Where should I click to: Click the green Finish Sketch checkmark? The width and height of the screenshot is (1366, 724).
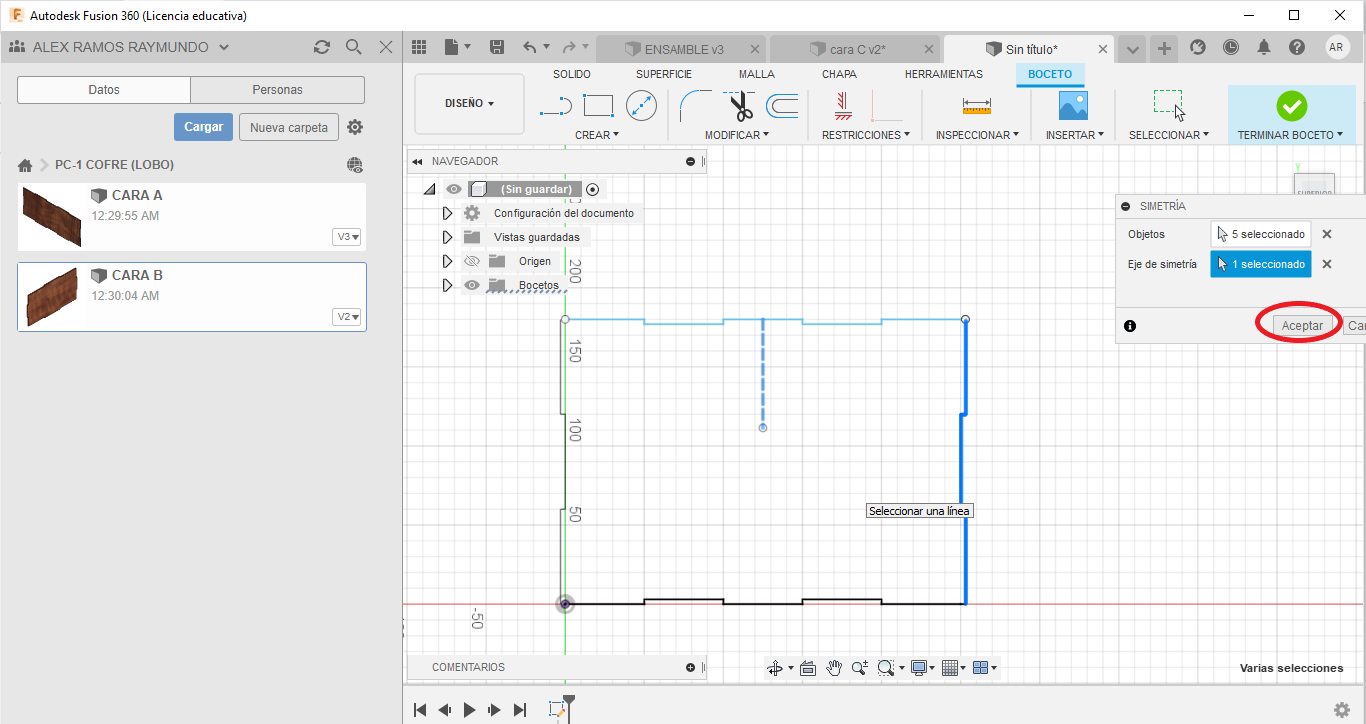(x=1291, y=106)
